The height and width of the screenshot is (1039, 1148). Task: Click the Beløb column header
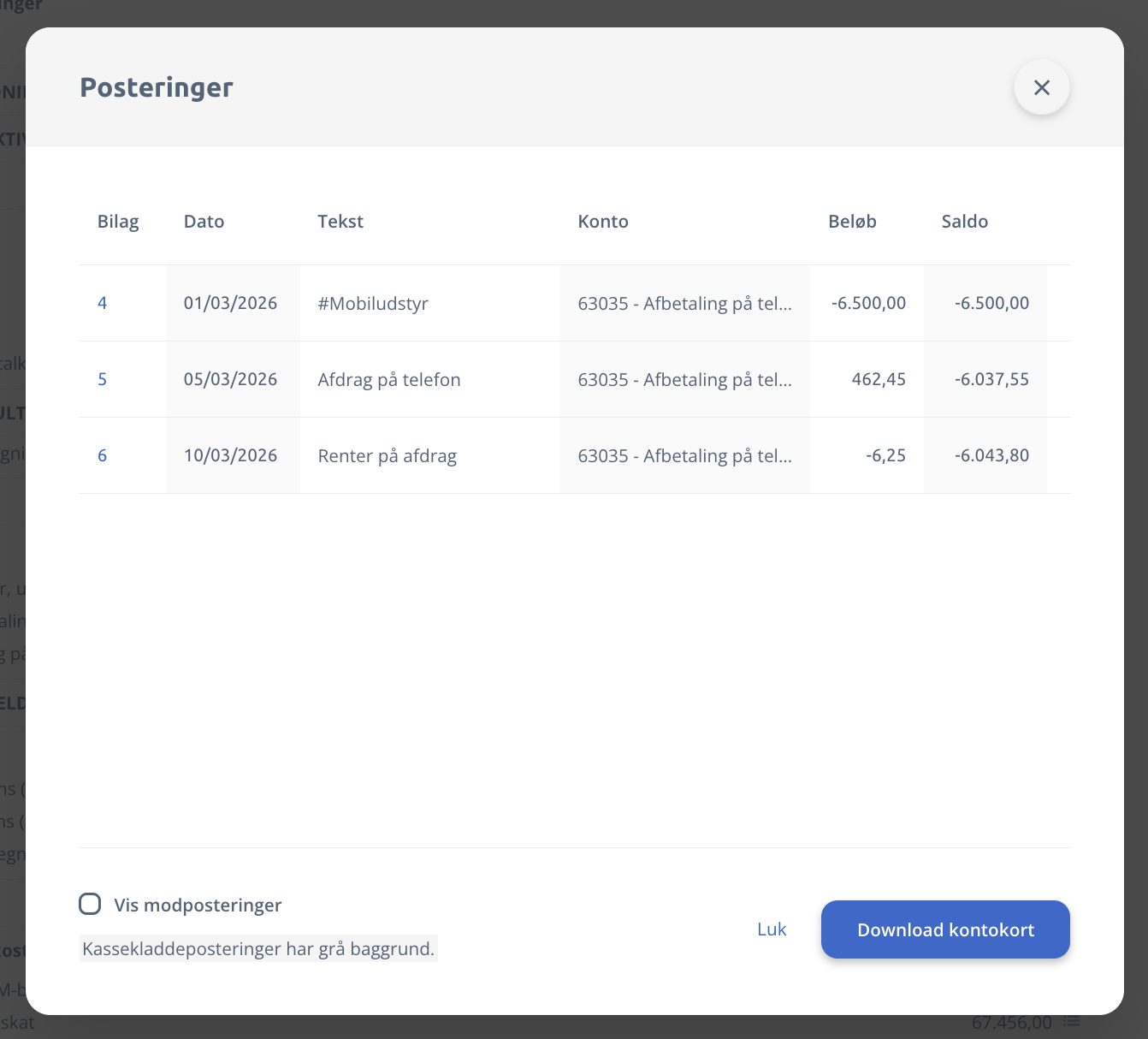852,222
